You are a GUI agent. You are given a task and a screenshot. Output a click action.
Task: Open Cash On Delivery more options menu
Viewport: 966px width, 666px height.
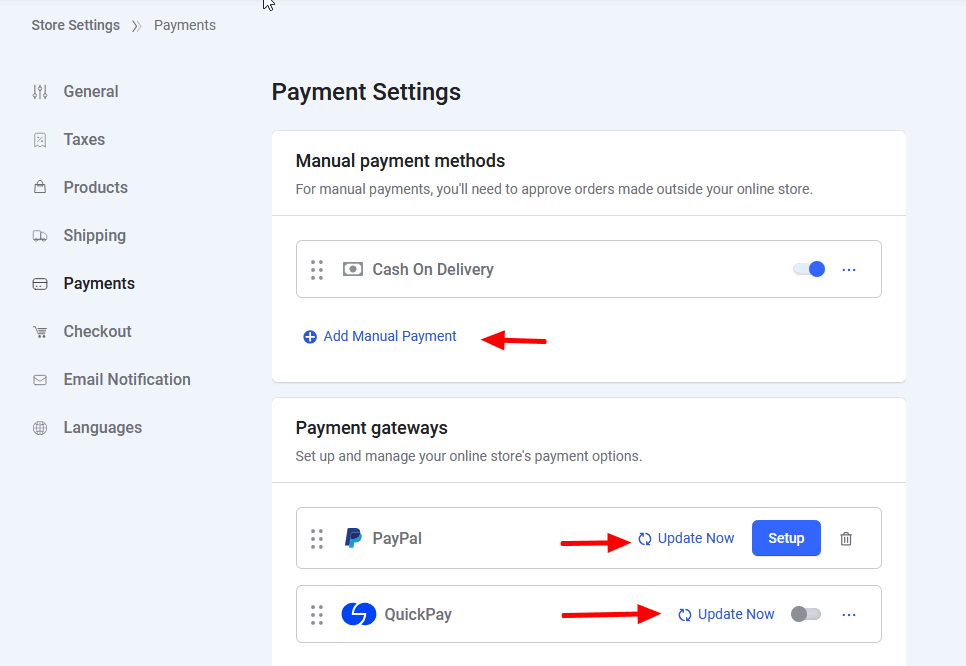click(x=849, y=269)
